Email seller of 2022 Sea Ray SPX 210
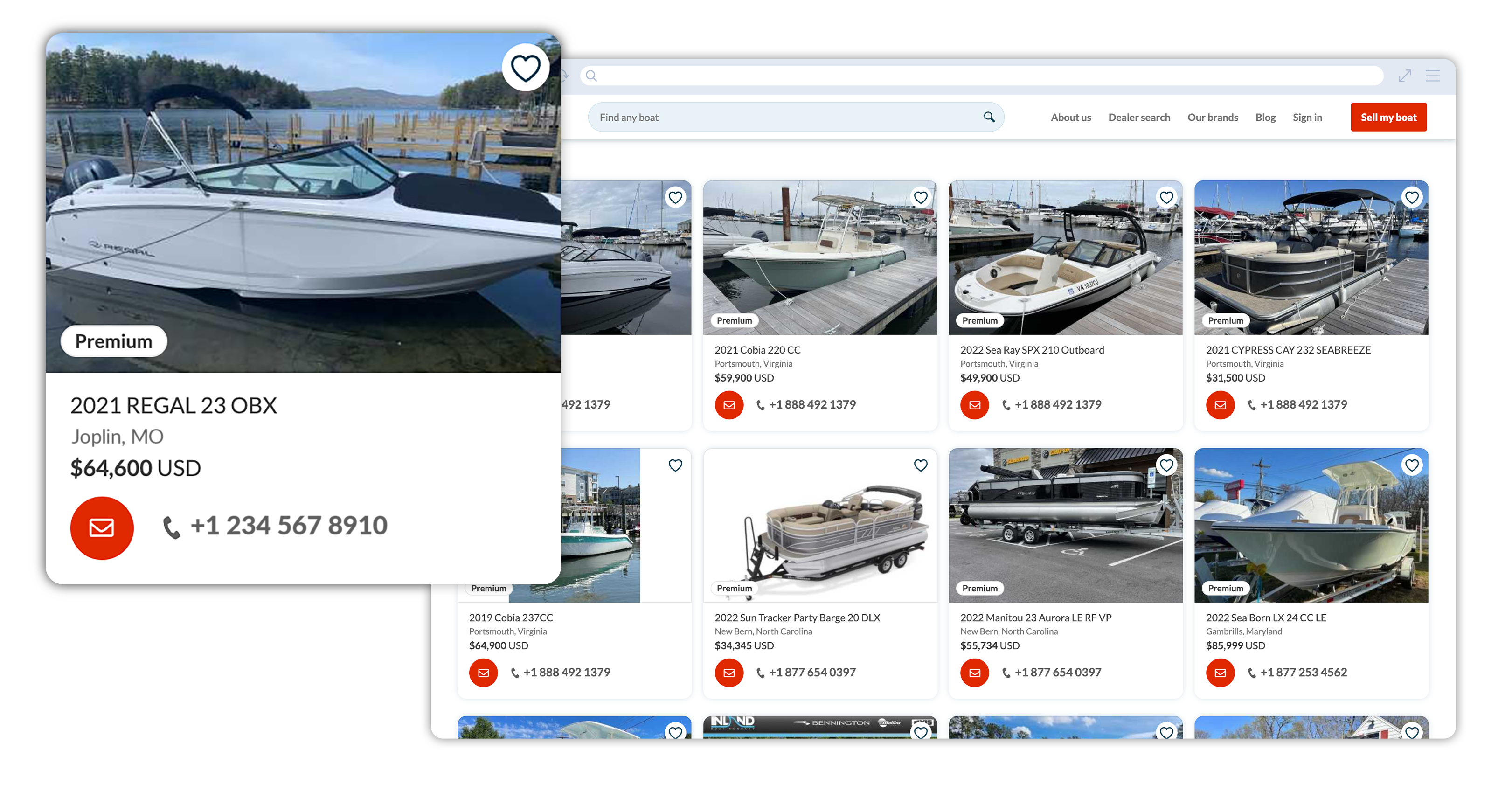Viewport: 1512px width, 798px height. pyautogui.click(x=974, y=405)
